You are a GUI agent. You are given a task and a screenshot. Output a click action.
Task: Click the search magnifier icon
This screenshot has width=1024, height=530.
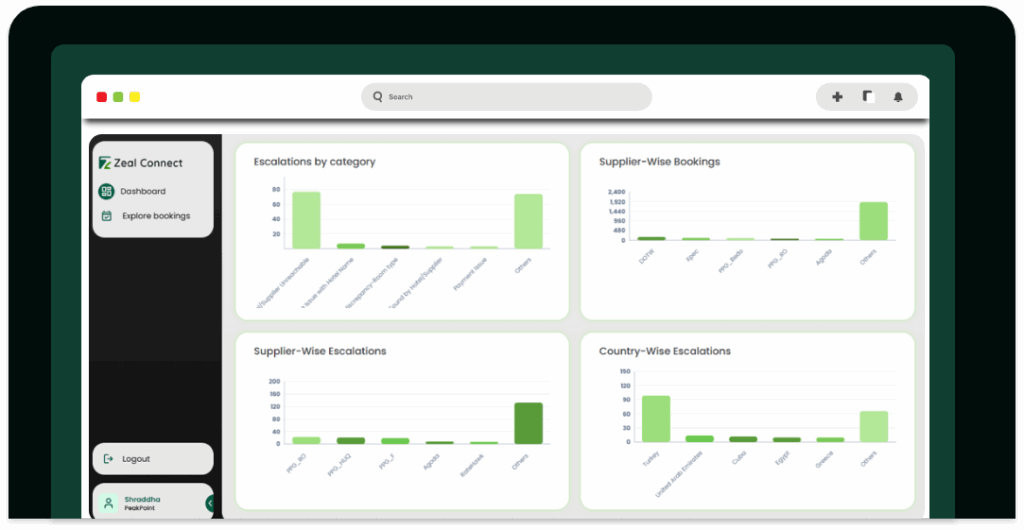click(x=377, y=97)
